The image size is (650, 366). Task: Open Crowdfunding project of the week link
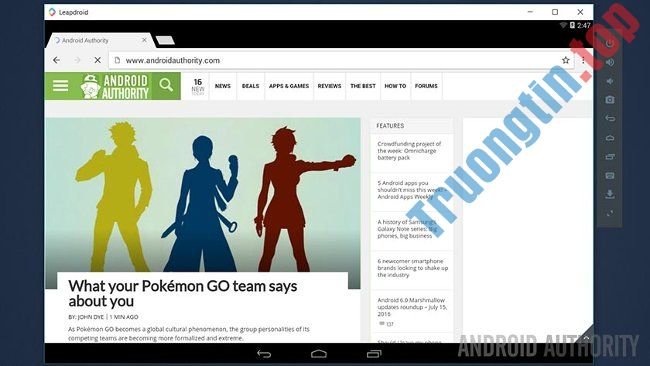(x=409, y=150)
